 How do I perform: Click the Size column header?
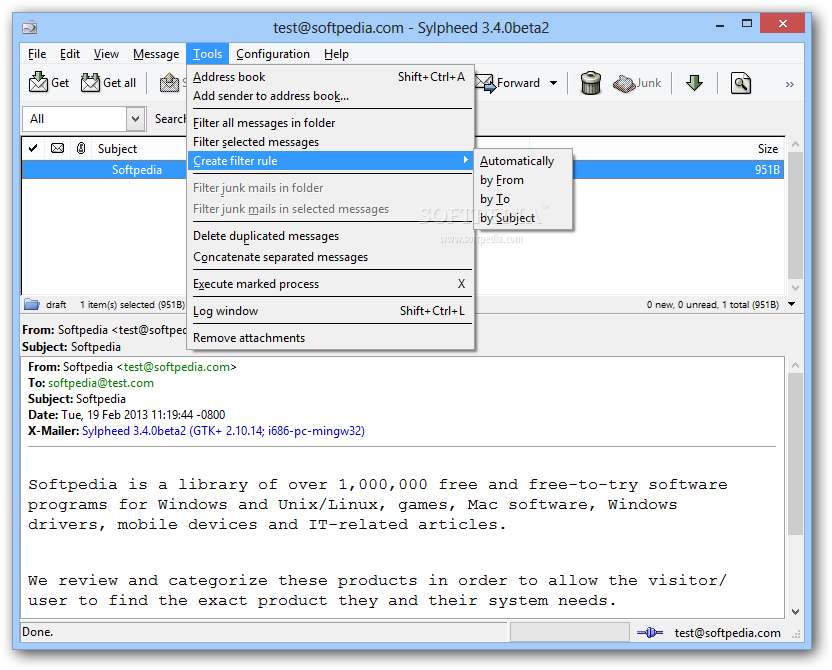pyautogui.click(x=767, y=149)
